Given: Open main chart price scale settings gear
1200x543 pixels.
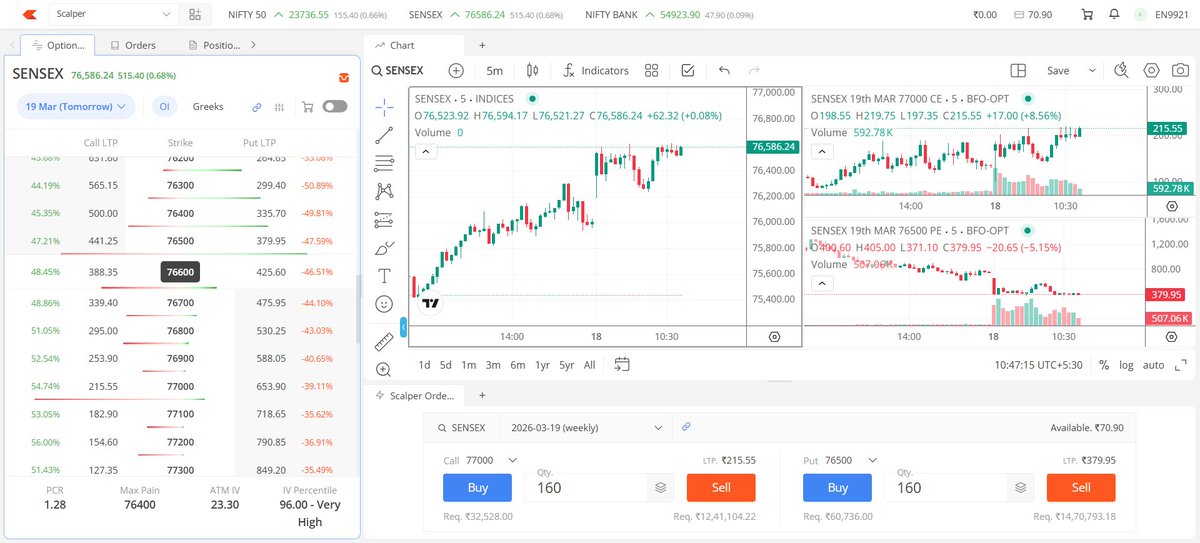Looking at the screenshot, I should click(774, 337).
